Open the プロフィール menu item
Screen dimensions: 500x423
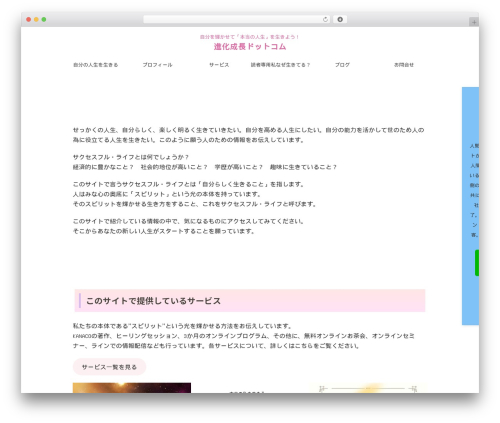[x=157, y=65]
